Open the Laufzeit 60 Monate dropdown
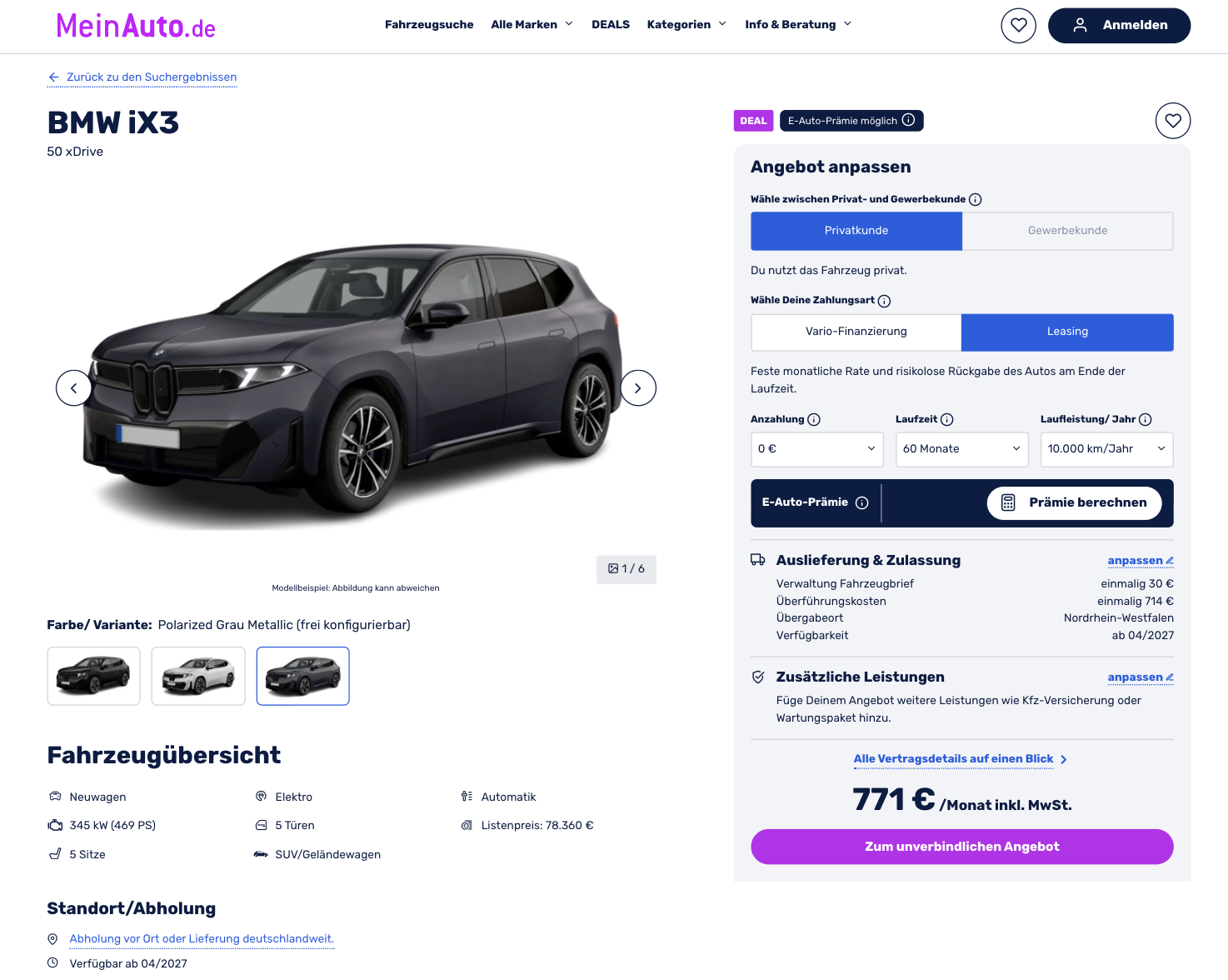This screenshot has width=1228, height=980. (x=962, y=449)
